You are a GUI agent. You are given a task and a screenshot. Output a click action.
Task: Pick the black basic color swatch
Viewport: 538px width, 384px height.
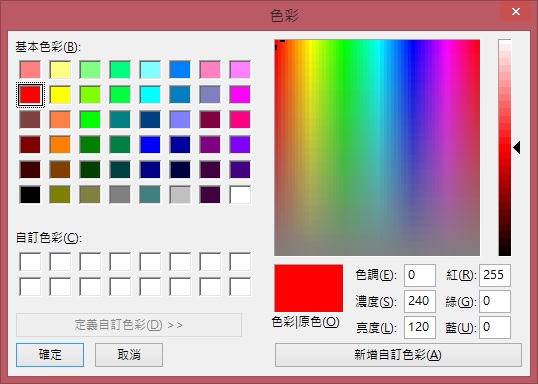tap(30, 195)
